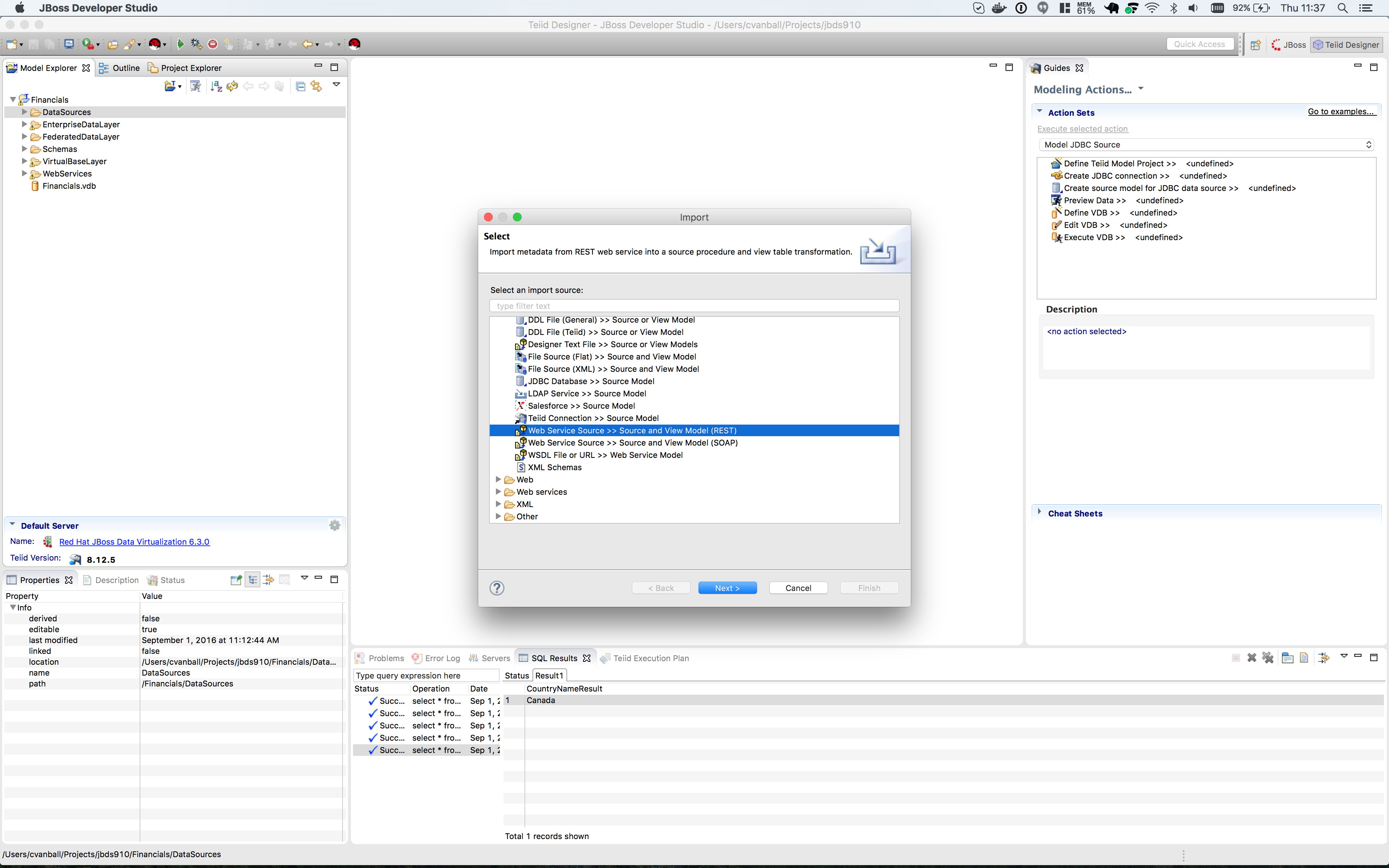Click the Default Server settings gear icon
Image resolution: width=1389 pixels, height=868 pixels.
click(335, 525)
